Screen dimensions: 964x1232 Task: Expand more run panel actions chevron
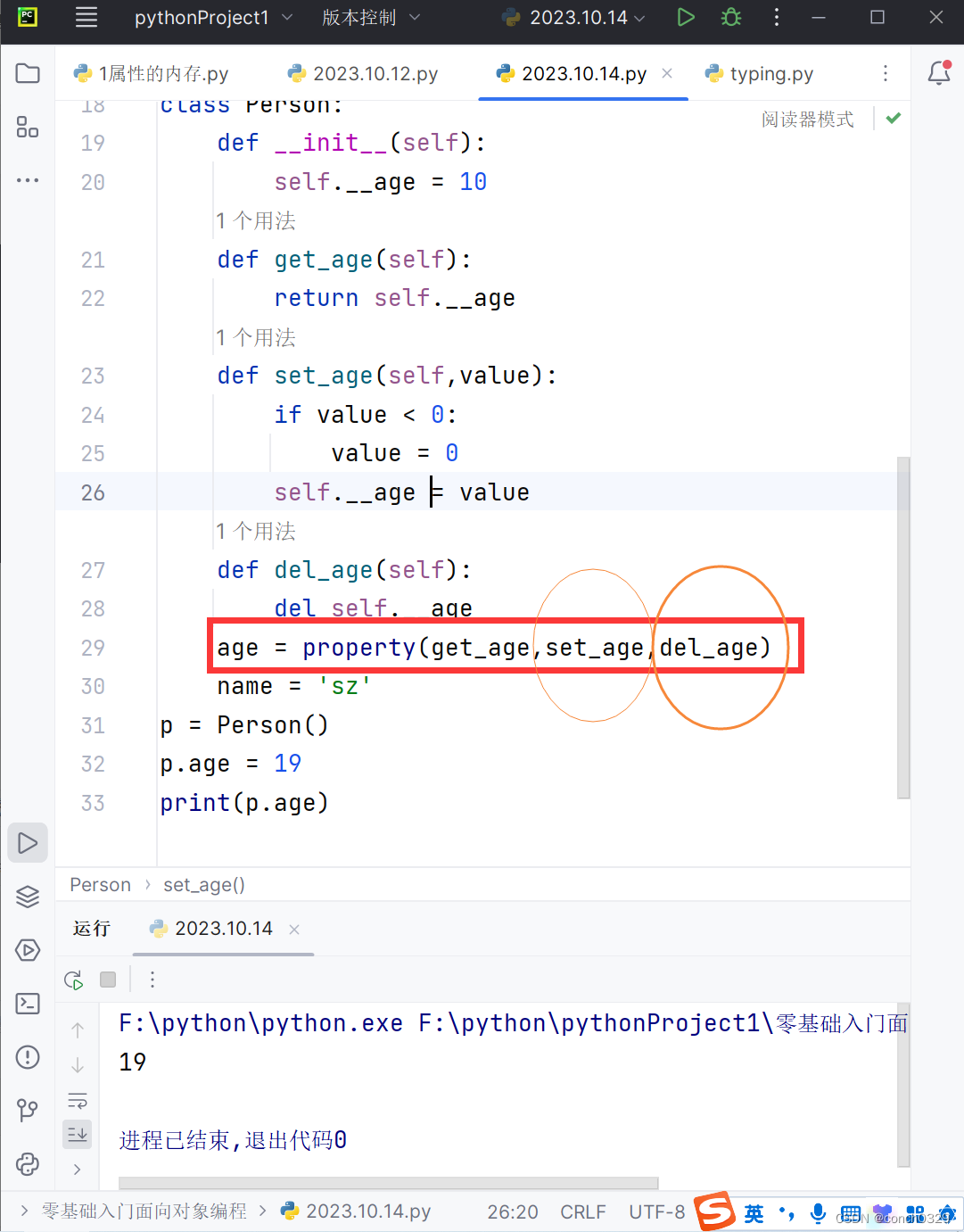[x=78, y=1169]
